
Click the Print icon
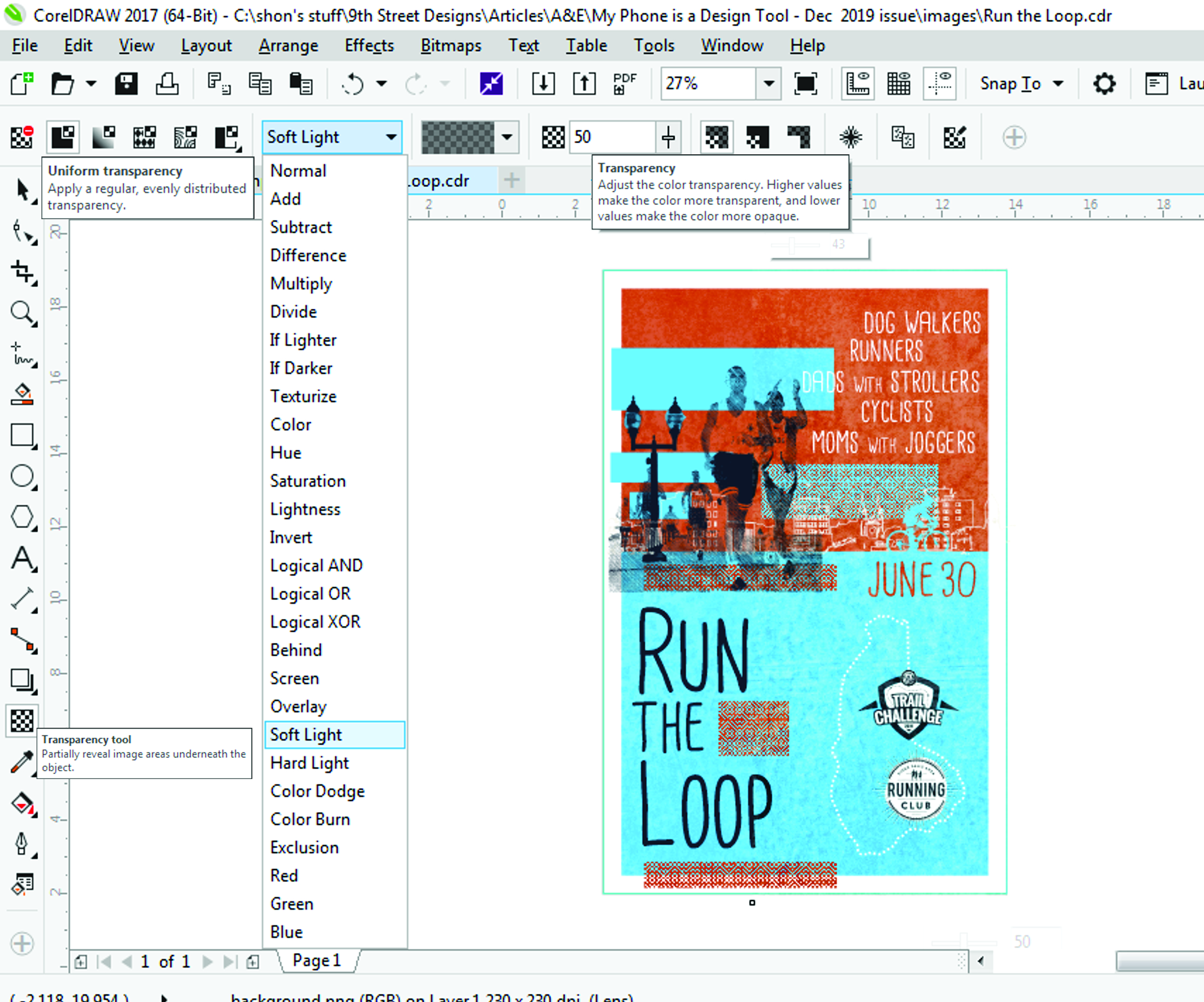(x=167, y=84)
